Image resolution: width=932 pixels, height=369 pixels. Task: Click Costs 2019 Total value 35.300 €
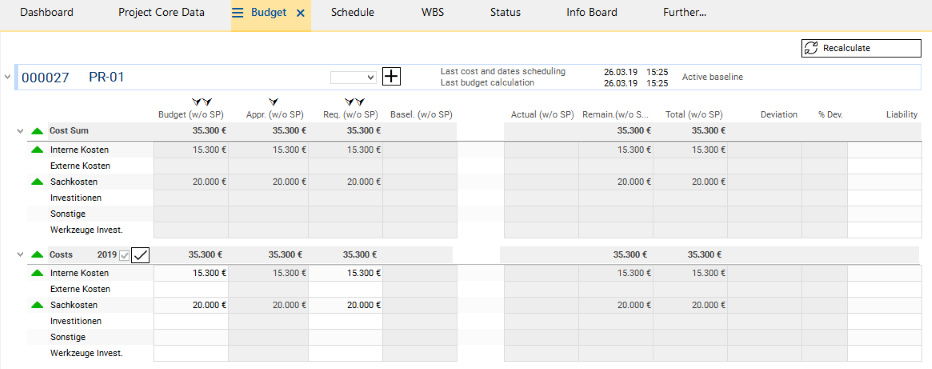(x=704, y=254)
